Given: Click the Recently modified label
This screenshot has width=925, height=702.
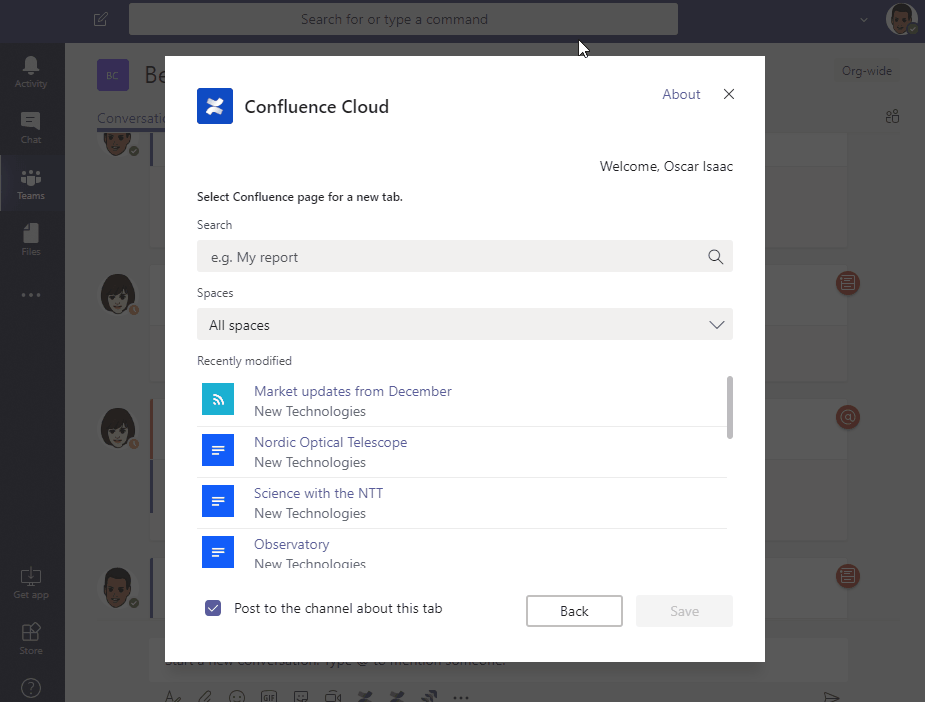Looking at the screenshot, I should pos(244,360).
